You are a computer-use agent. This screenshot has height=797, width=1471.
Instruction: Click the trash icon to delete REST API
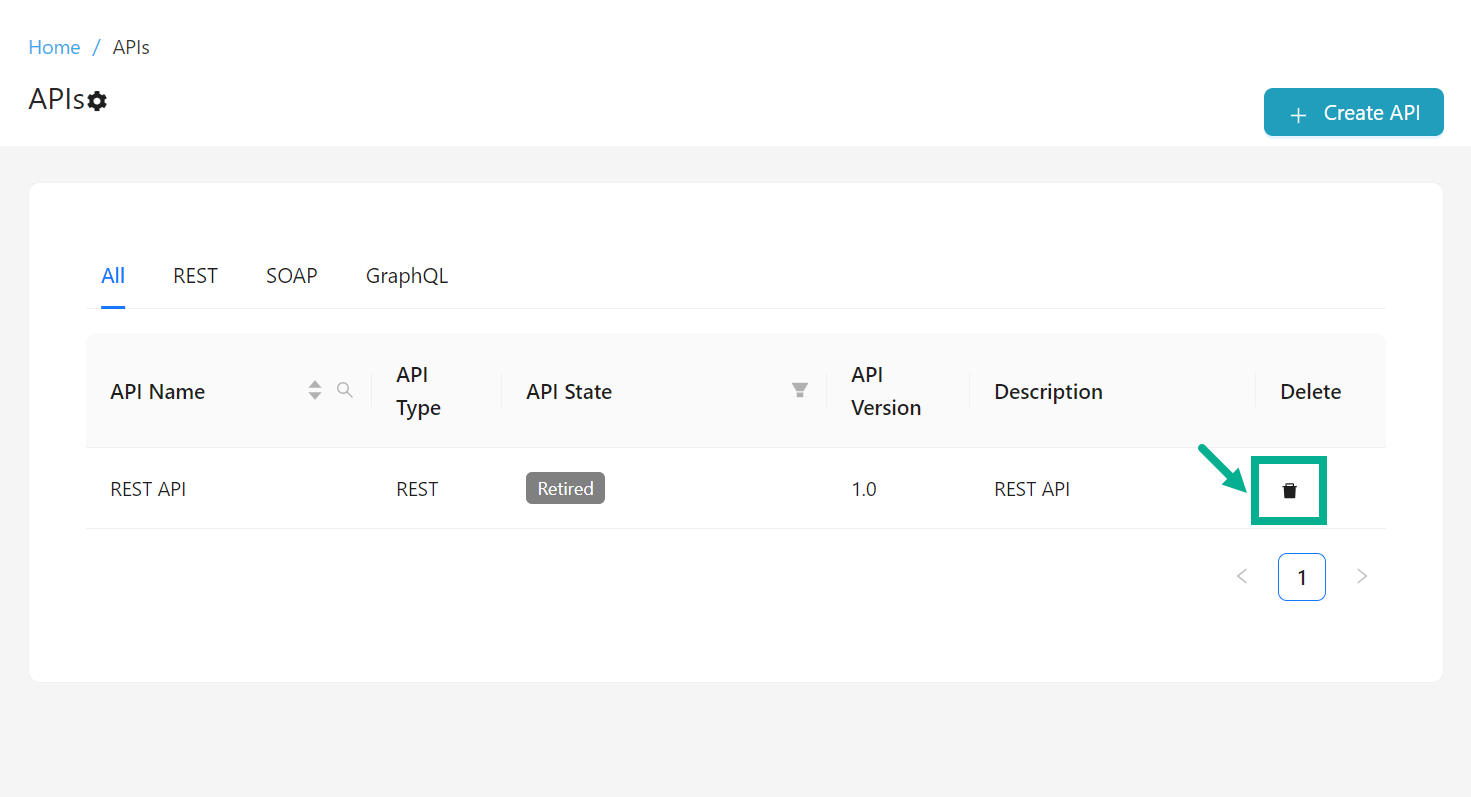click(x=1289, y=490)
